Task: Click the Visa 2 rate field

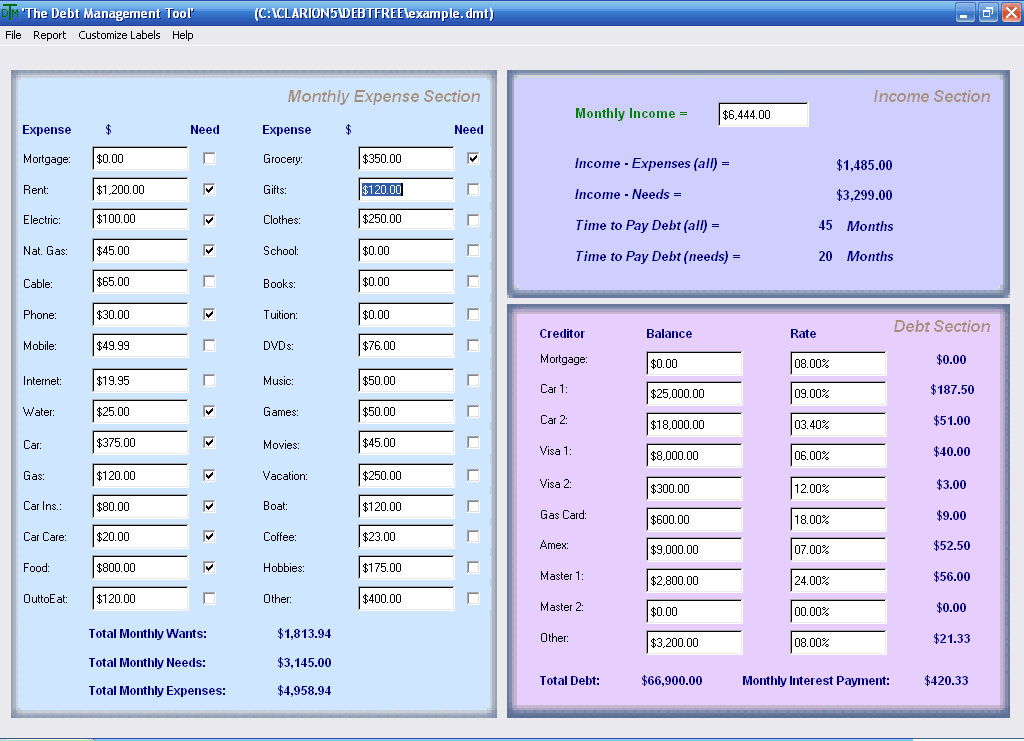Action: click(x=838, y=488)
